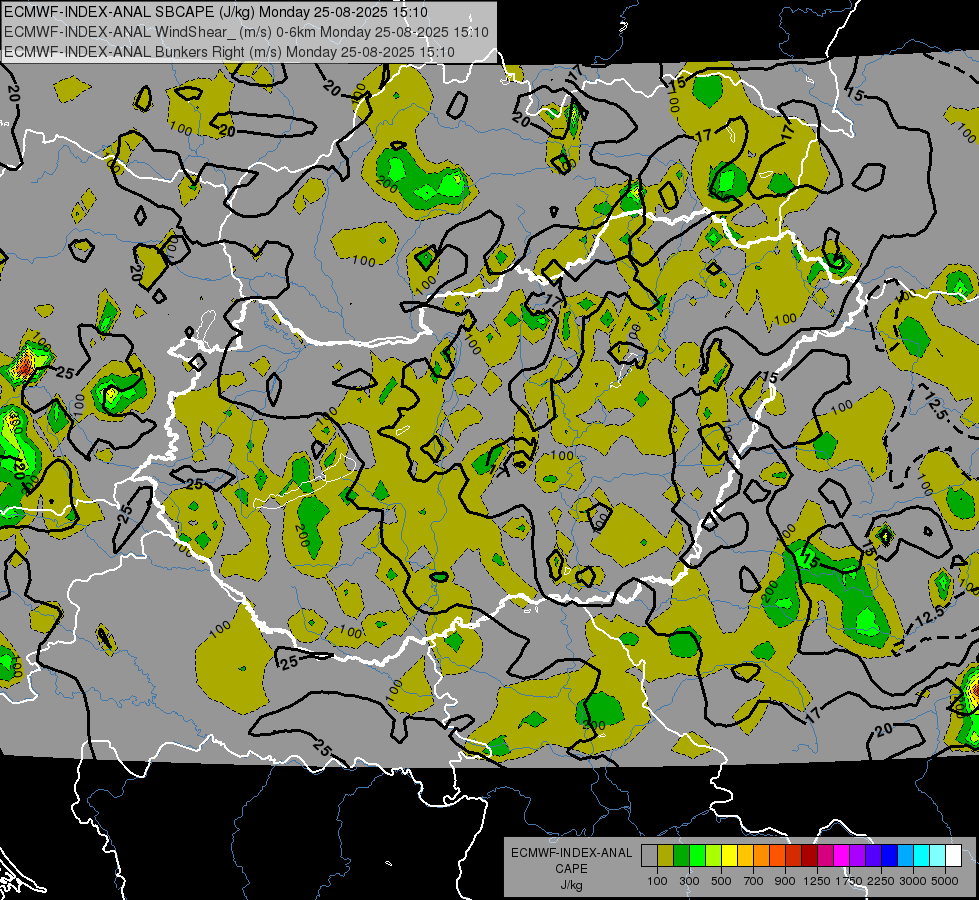Viewport: 979px width, 900px height.
Task: Choose the sky blue swatch before 3000
Action: click(x=905, y=855)
